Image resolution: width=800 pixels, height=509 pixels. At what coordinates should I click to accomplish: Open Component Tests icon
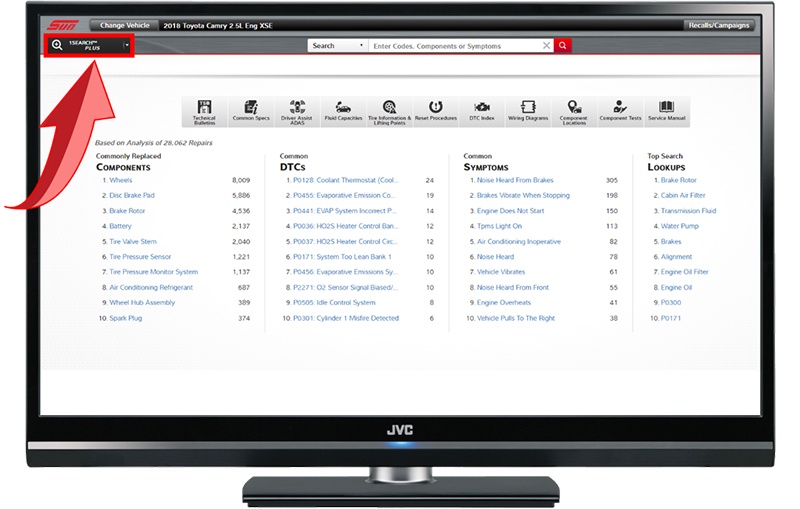point(620,112)
